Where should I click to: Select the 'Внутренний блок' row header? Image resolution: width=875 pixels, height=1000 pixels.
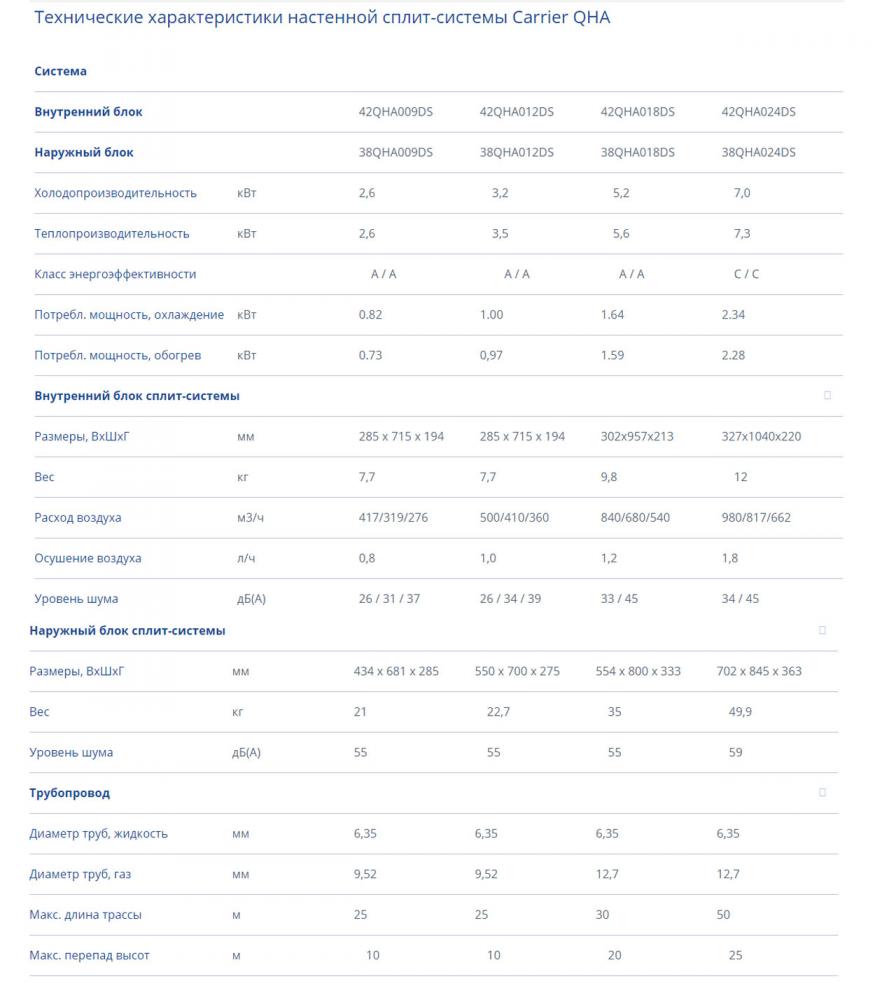point(88,112)
